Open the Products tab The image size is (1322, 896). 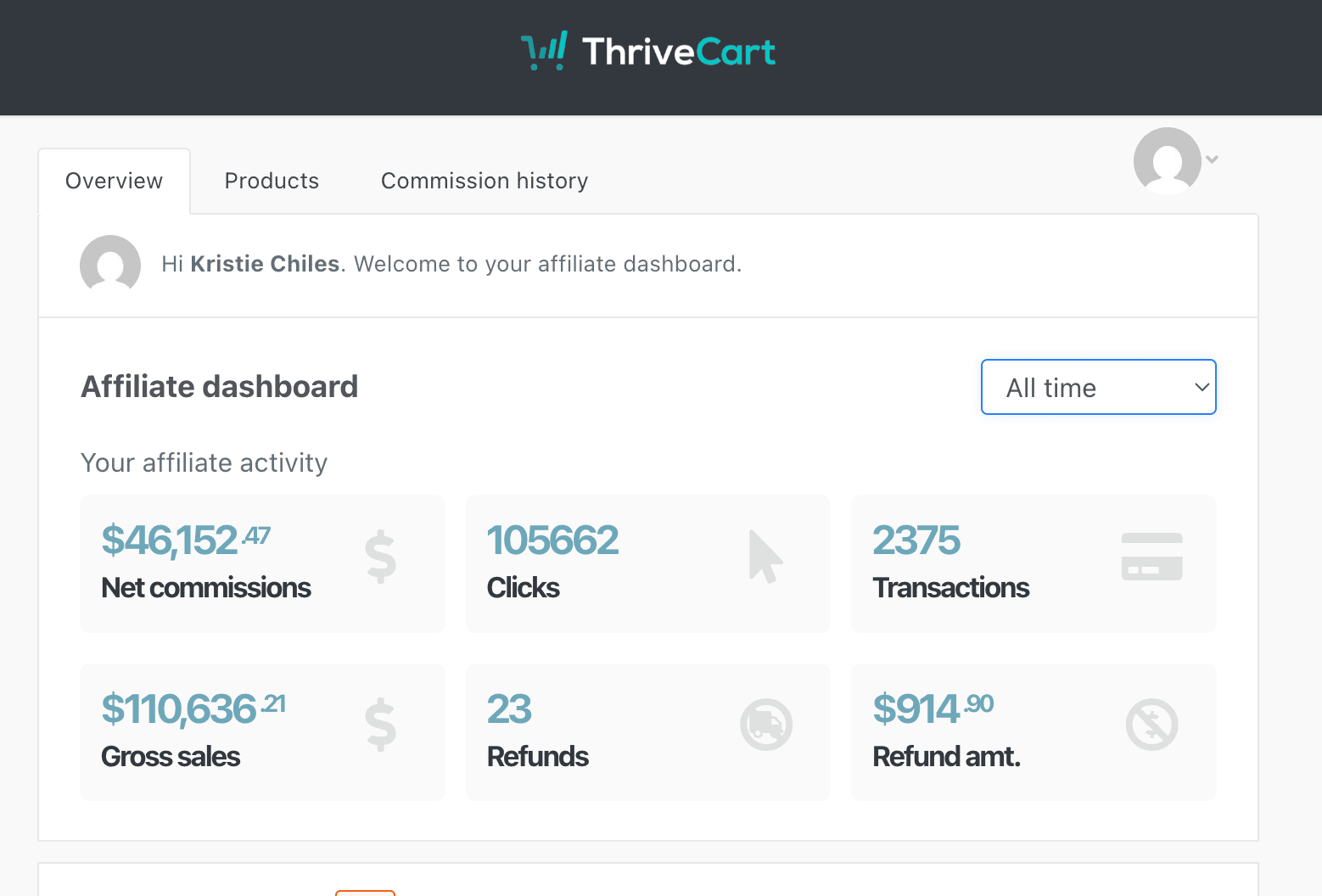[x=272, y=181]
